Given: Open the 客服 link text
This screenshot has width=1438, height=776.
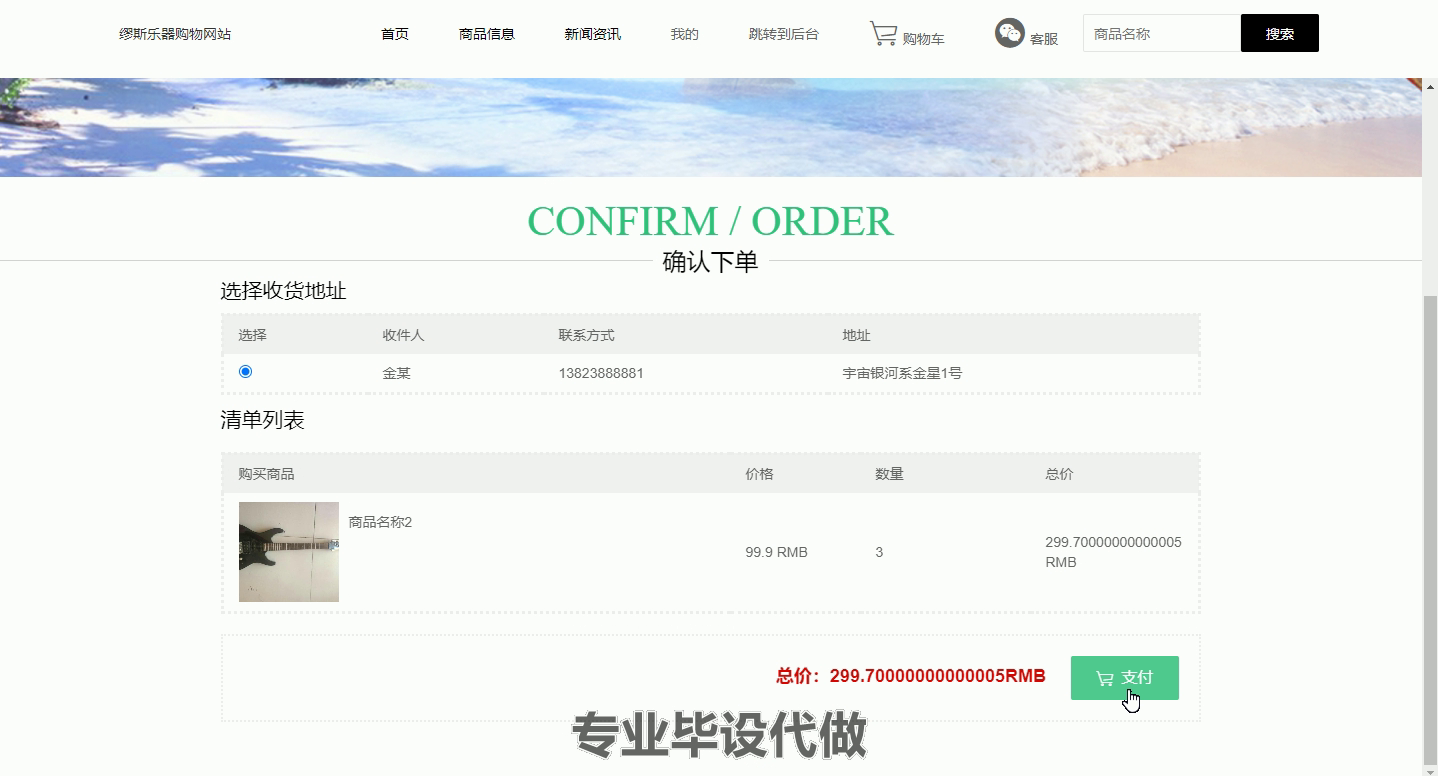Looking at the screenshot, I should point(1044,39).
